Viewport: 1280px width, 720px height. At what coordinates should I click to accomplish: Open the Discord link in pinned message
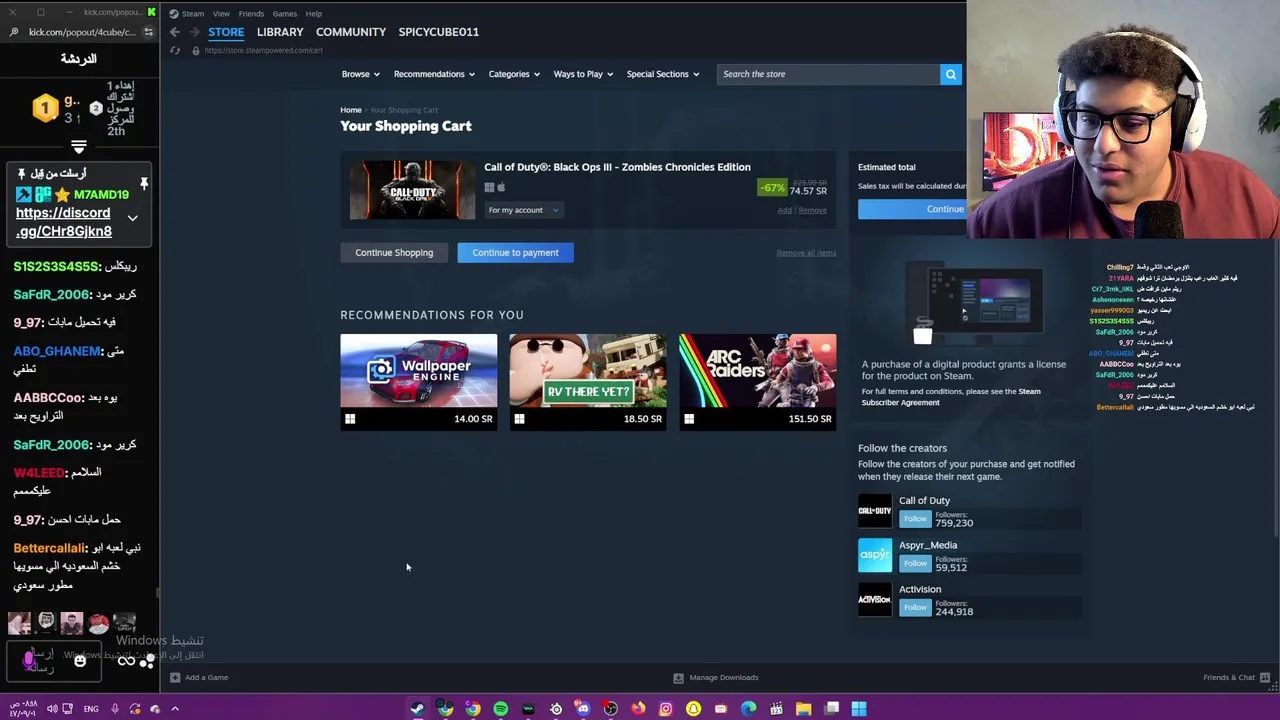tap(64, 222)
